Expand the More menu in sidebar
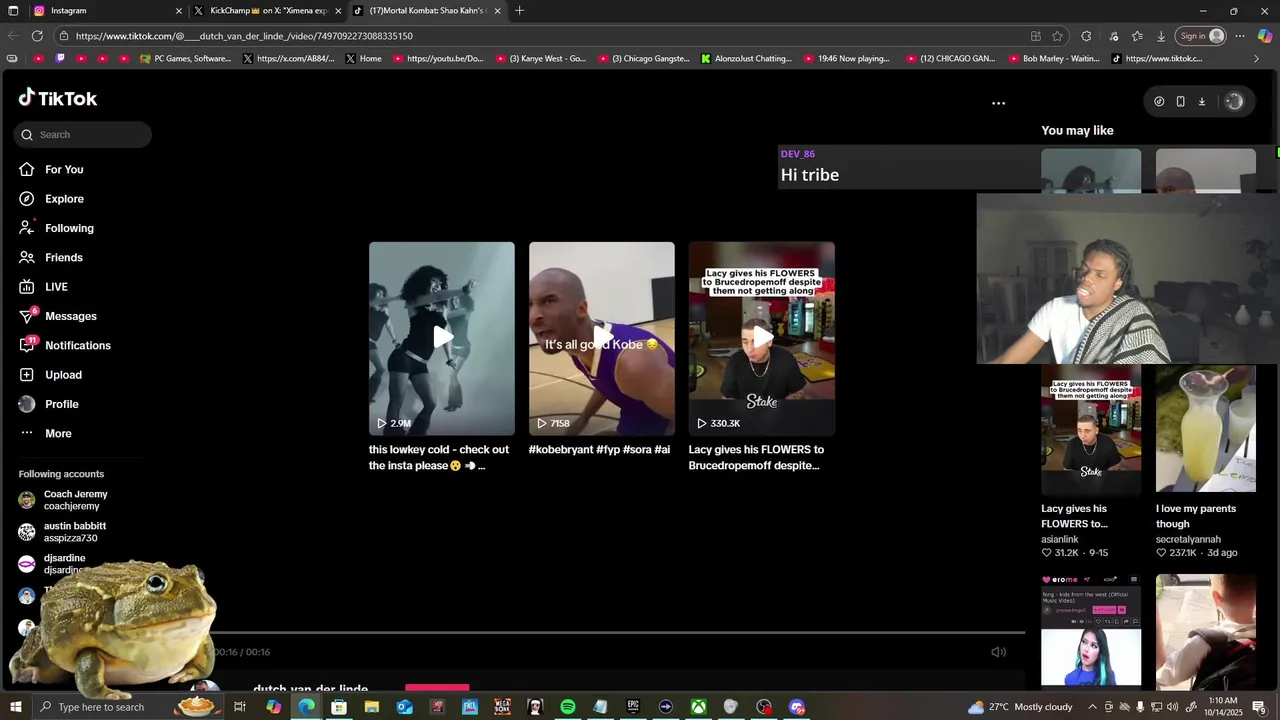Screen dimensions: 1280x720 click(58, 434)
